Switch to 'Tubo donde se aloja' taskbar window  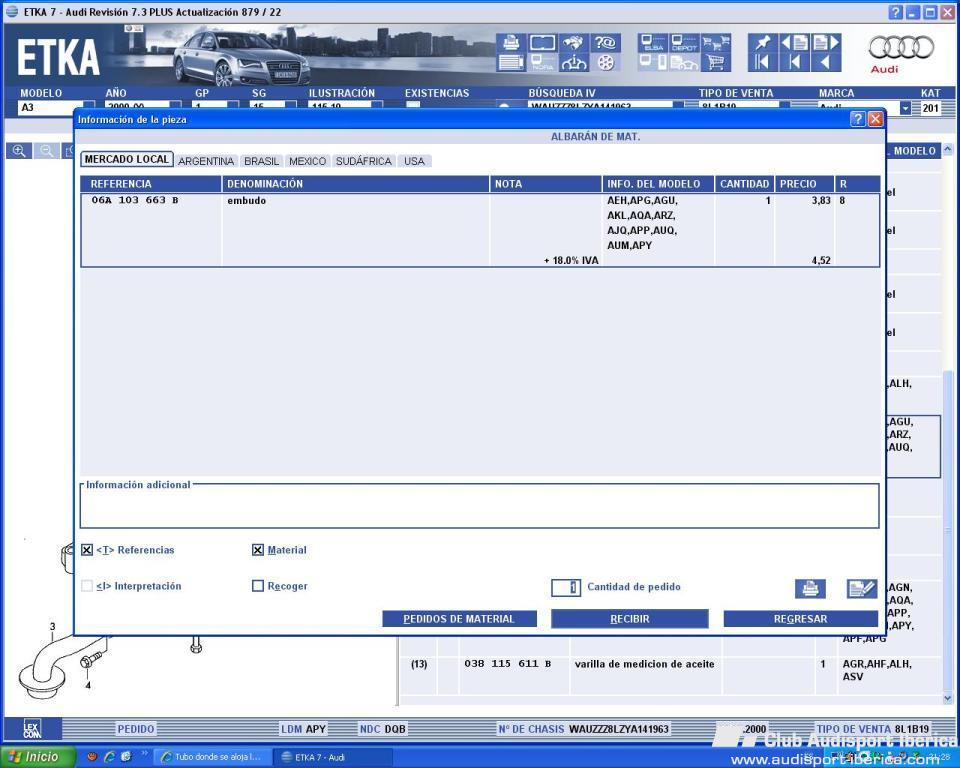212,757
